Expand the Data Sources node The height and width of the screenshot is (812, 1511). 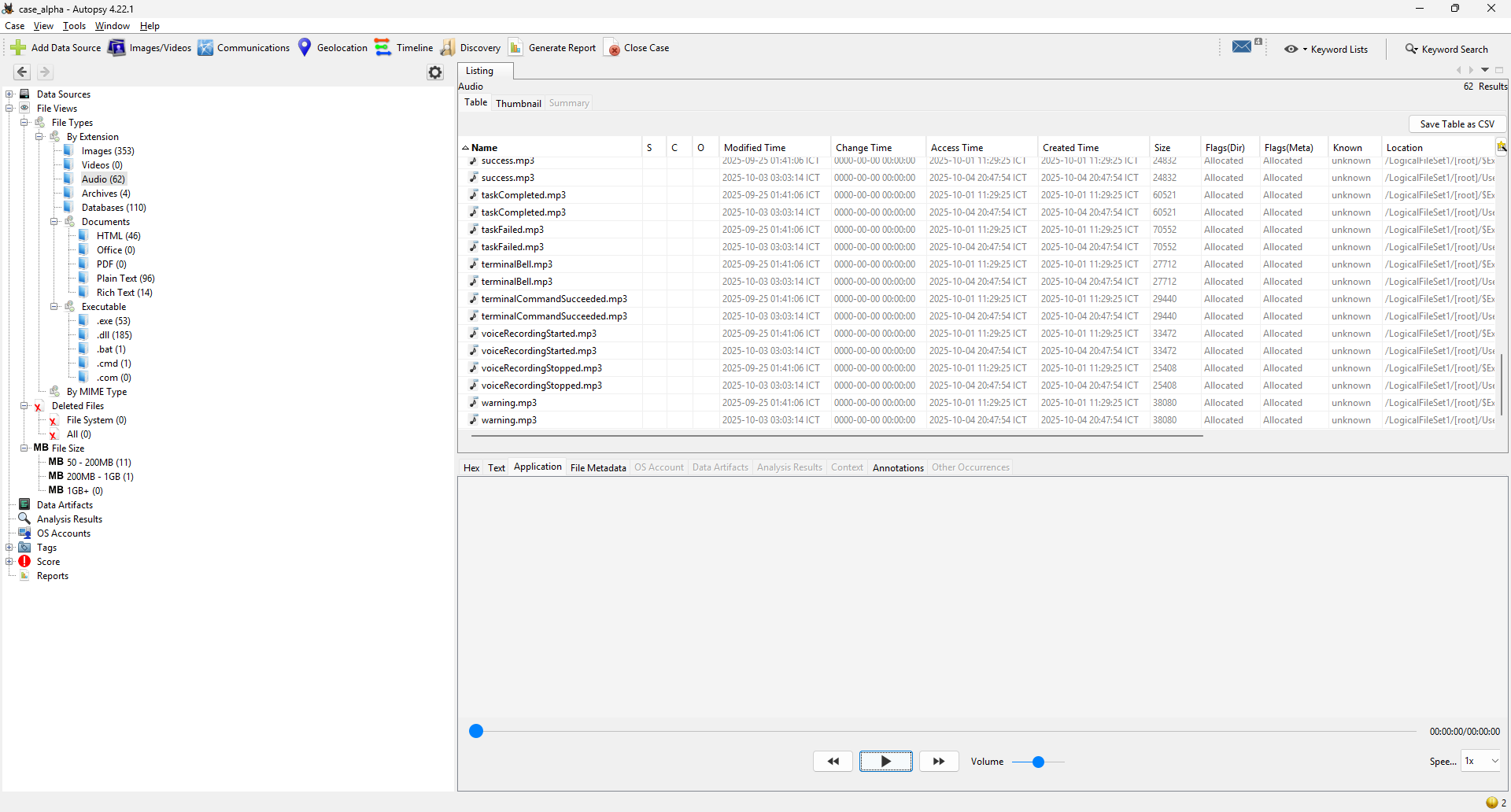click(9, 94)
